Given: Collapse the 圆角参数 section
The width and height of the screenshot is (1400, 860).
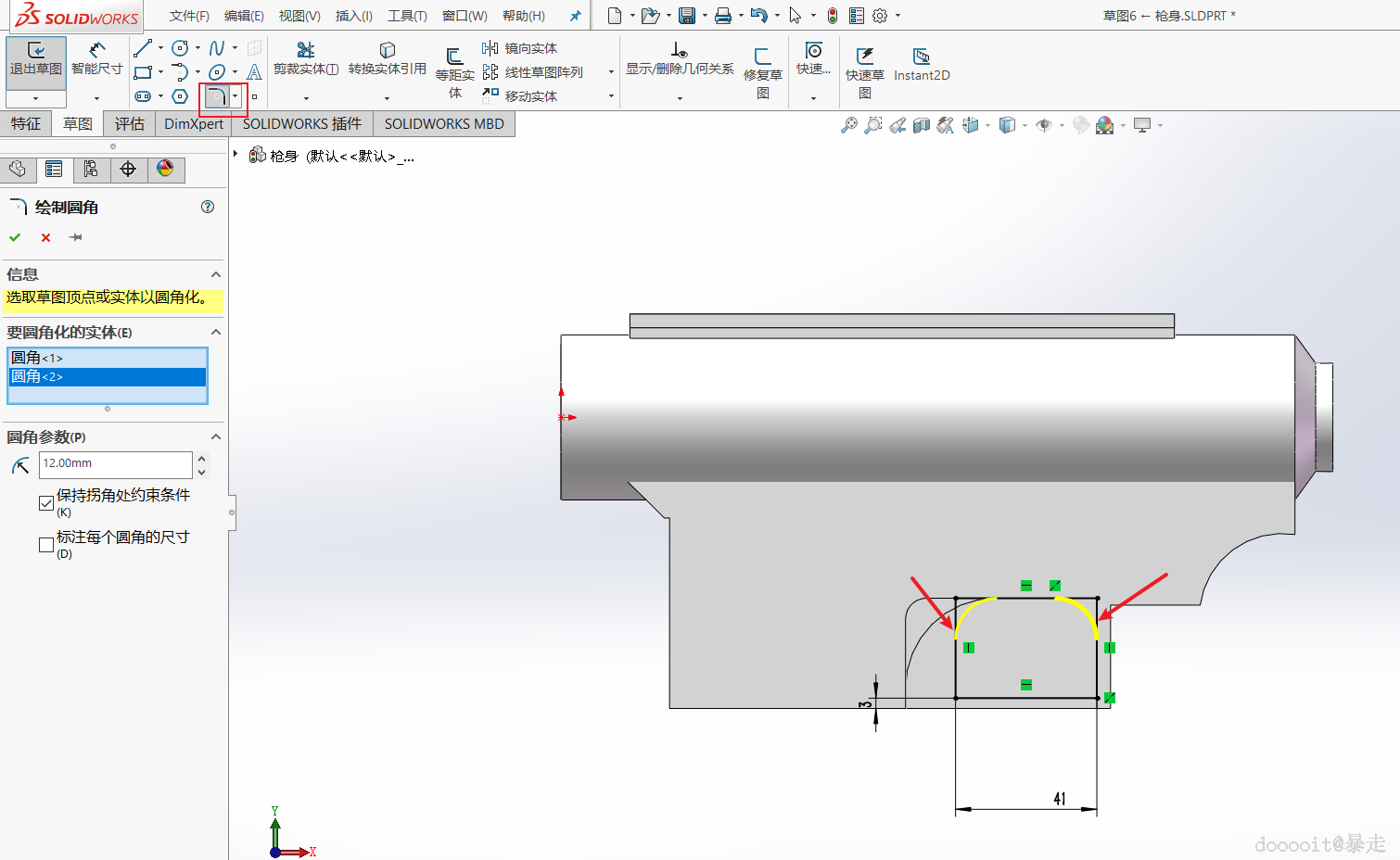Looking at the screenshot, I should point(216,436).
